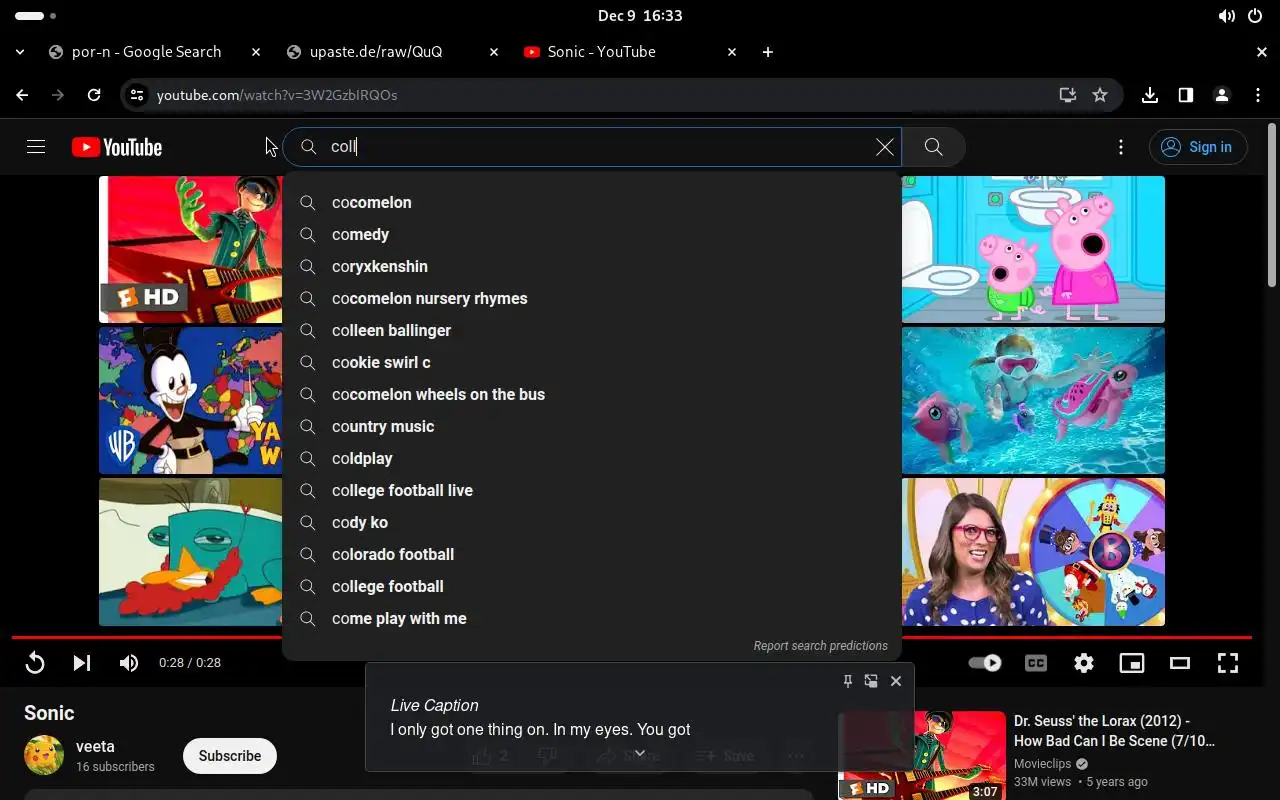1280x800 pixels.
Task: Select suggestion 'colleen ballinger'
Action: pyautogui.click(x=592, y=330)
